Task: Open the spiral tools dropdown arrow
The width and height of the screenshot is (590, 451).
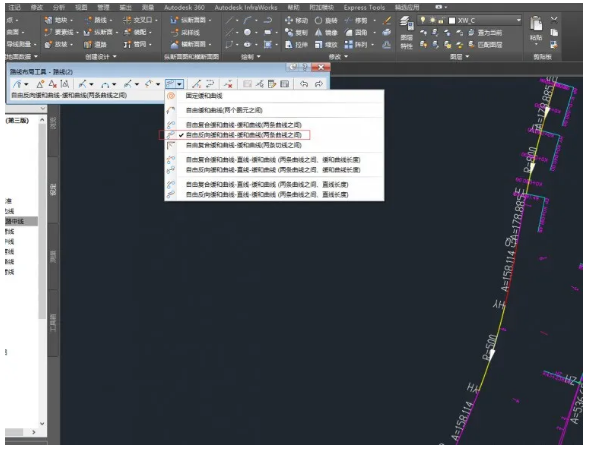Action: [x=180, y=84]
